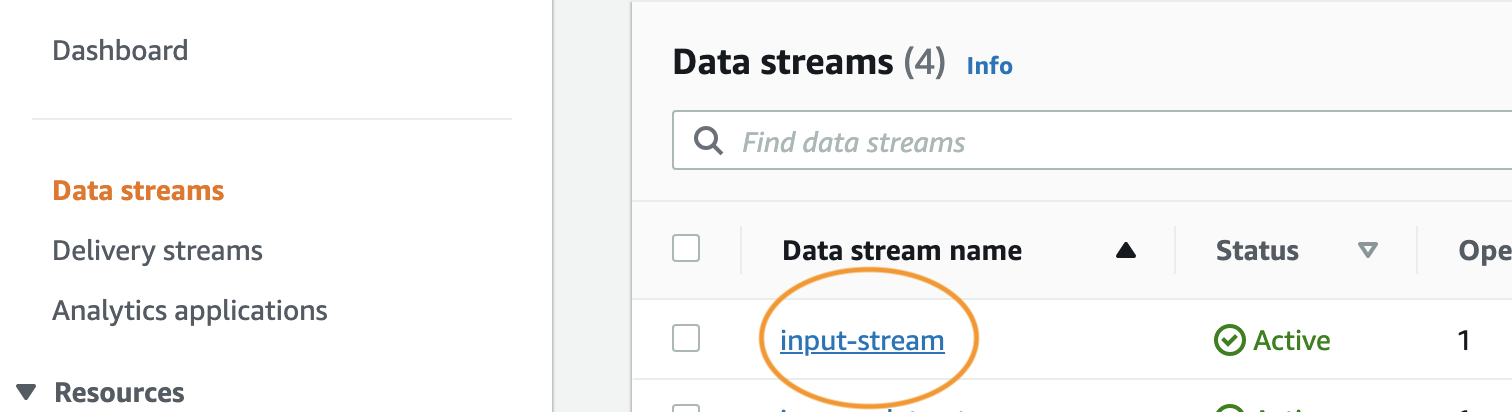This screenshot has height=412, width=1512.
Task: Open the input-stream data stream link
Action: click(x=862, y=341)
